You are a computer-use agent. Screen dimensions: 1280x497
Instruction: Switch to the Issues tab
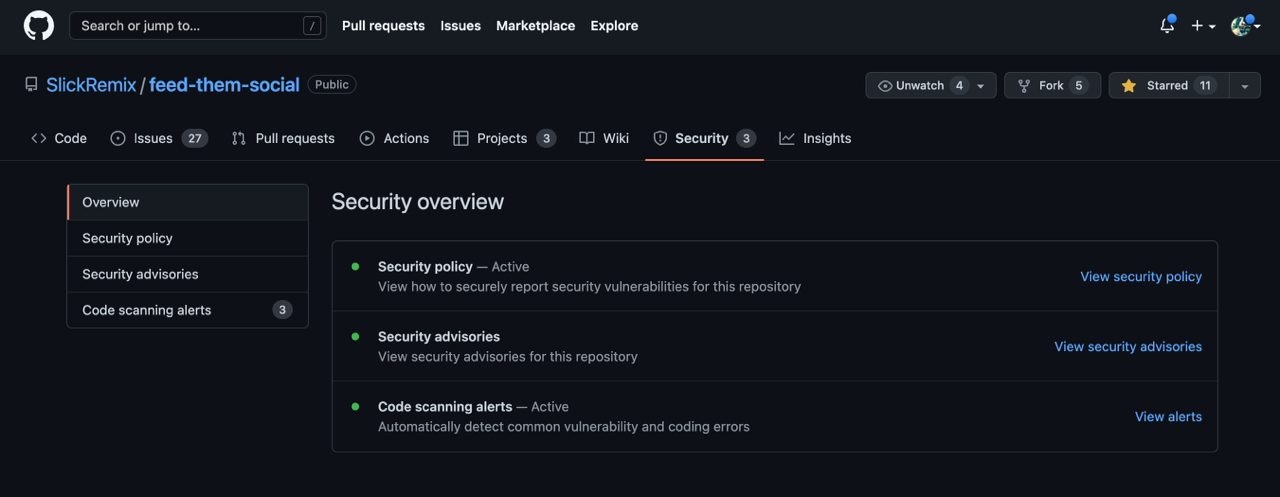pyautogui.click(x=159, y=139)
